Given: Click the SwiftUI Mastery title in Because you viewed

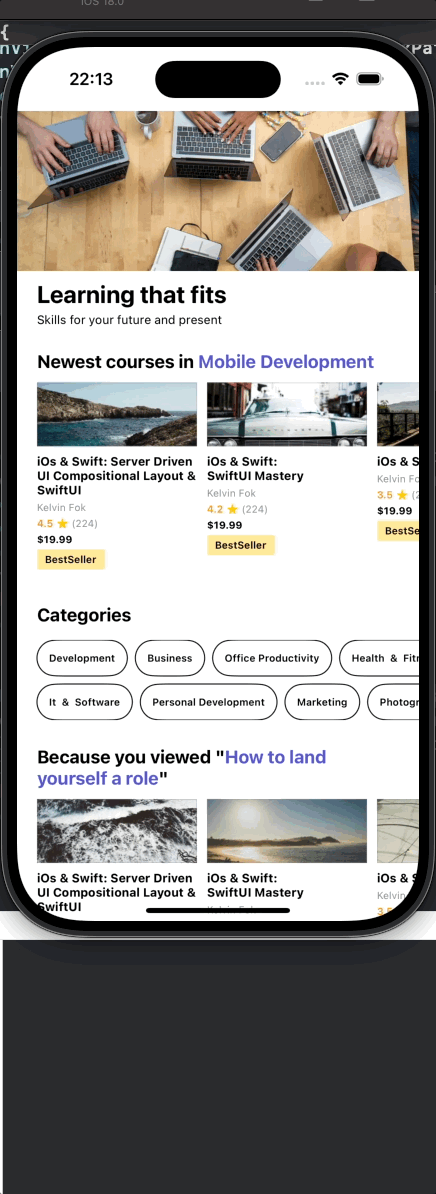Looking at the screenshot, I should [256, 885].
